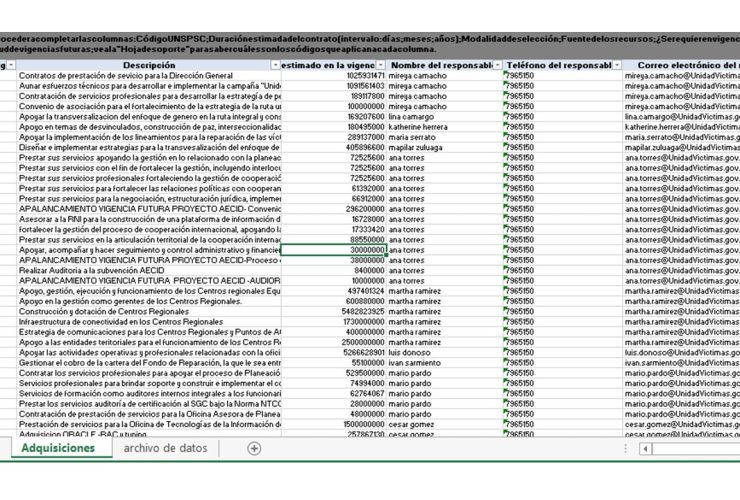Select the cell with value 62764067
The height and width of the screenshot is (500, 740).
click(334, 394)
